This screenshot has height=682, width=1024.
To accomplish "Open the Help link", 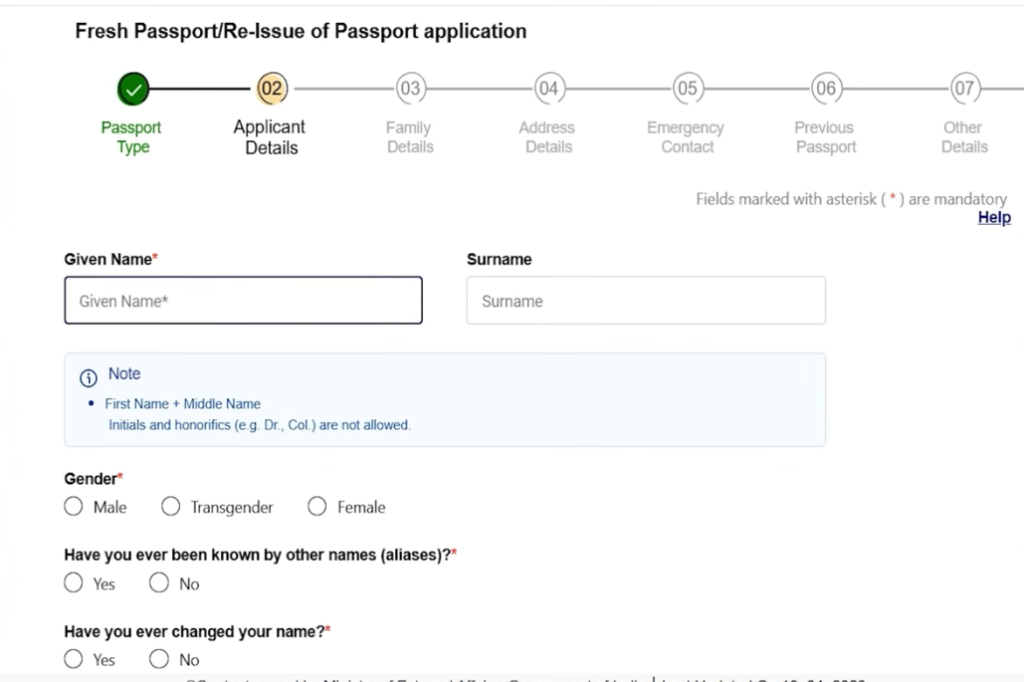I will (x=994, y=218).
